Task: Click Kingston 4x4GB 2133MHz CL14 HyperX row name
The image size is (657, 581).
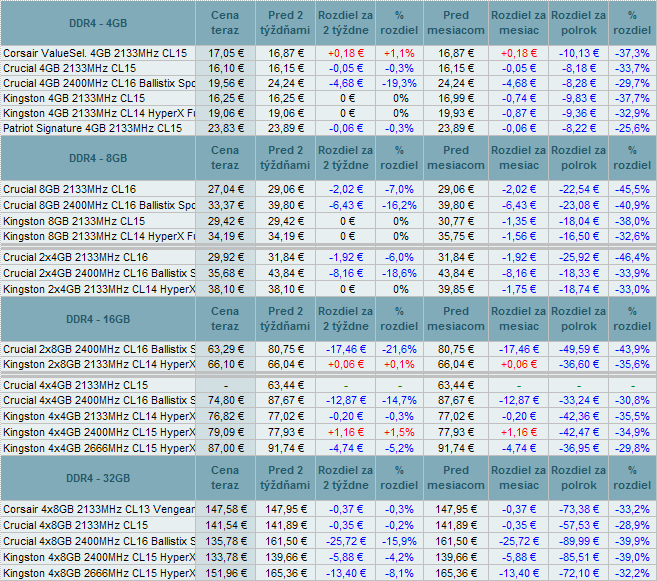Action: point(98,416)
